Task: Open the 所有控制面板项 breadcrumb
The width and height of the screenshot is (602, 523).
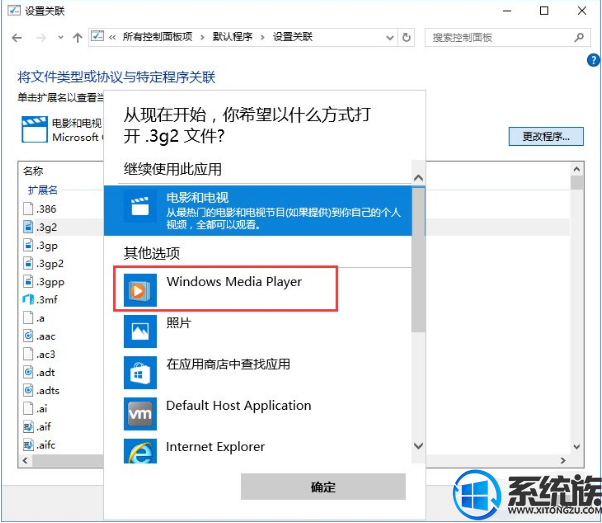Action: 157,37
